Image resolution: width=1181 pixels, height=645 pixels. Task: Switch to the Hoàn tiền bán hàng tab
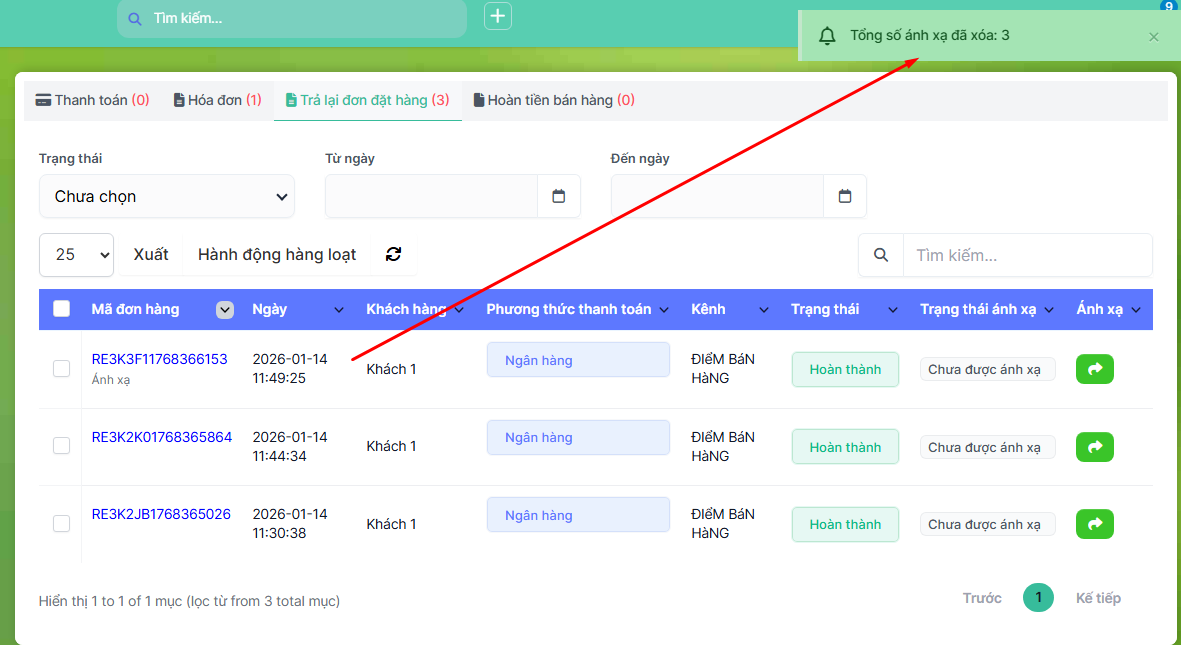[554, 100]
